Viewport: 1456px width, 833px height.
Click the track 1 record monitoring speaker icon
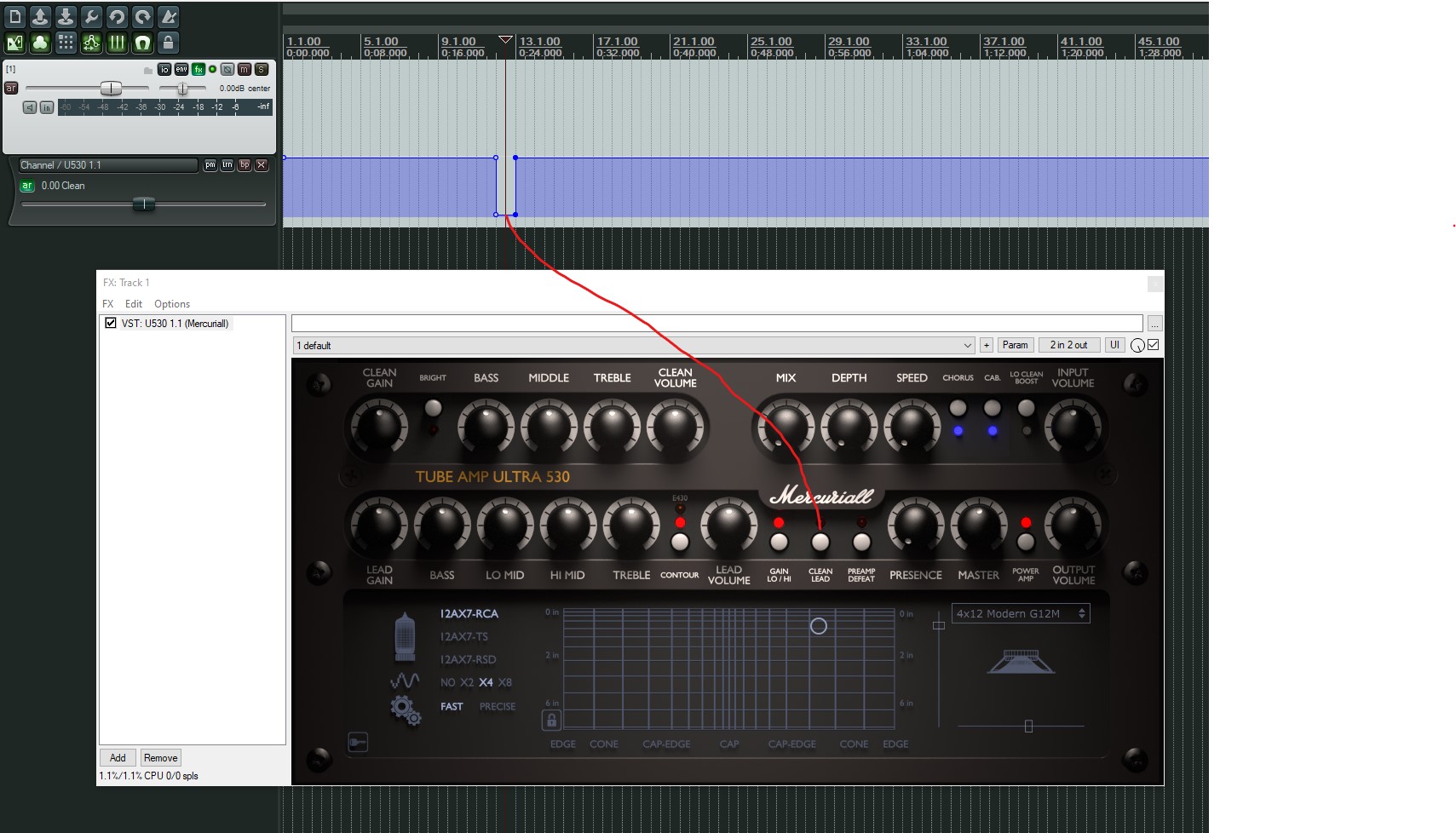pos(30,107)
